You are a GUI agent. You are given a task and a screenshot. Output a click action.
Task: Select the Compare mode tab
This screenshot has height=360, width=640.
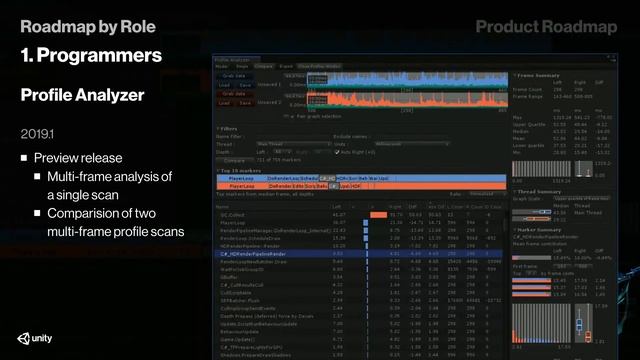pos(264,66)
